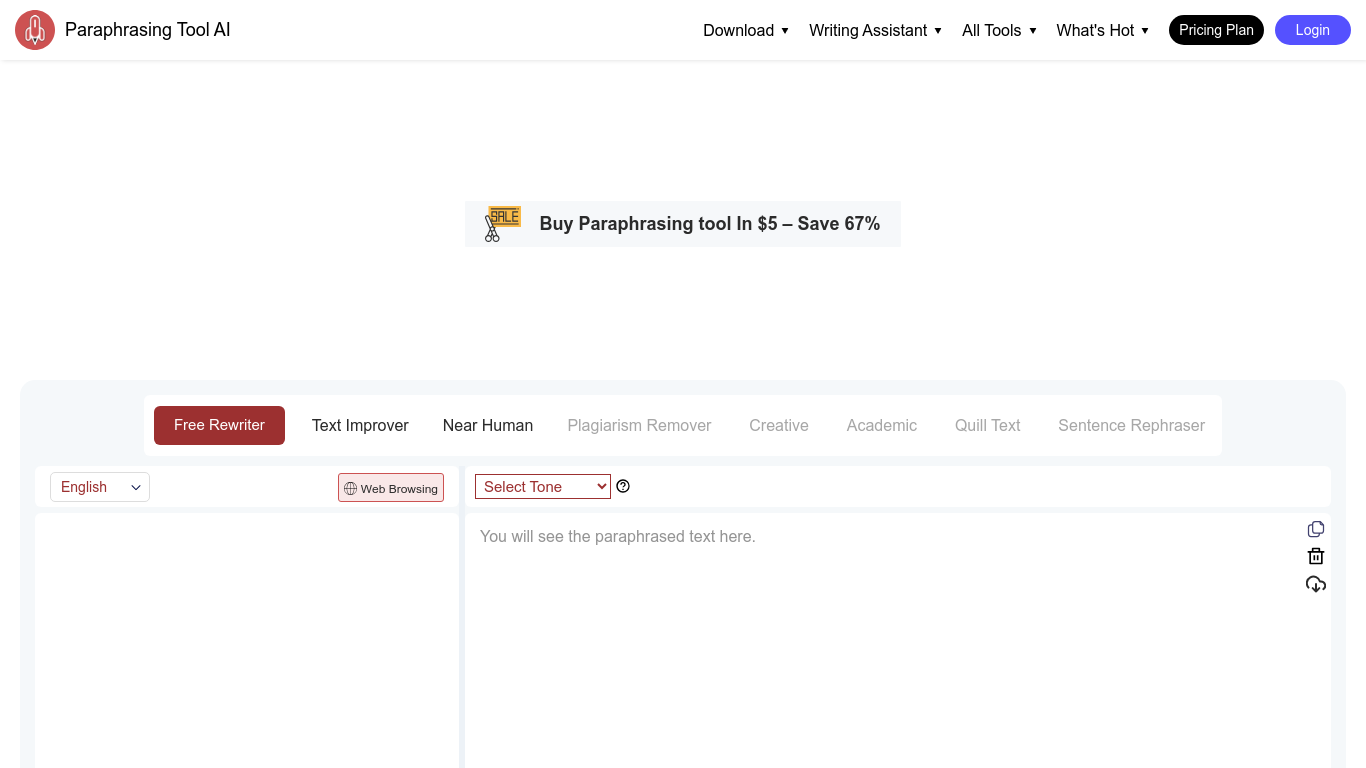Click the tone help question mark icon

pos(623,487)
